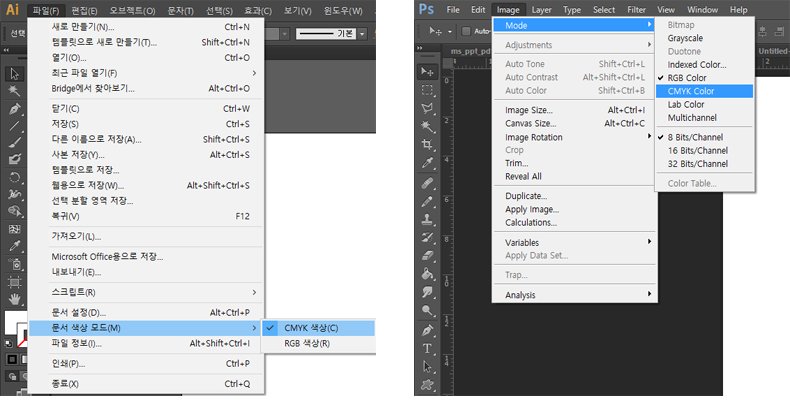Select the Photoshop Clone Stamp tool
The image size is (790, 418).
(427, 219)
